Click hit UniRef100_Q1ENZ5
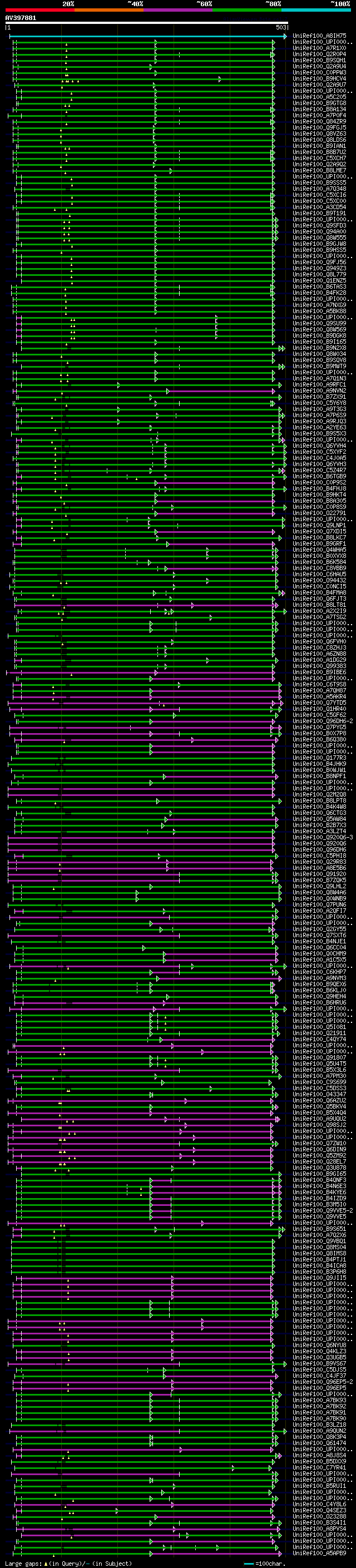This screenshot has width=356, height=1568. [x=319, y=280]
